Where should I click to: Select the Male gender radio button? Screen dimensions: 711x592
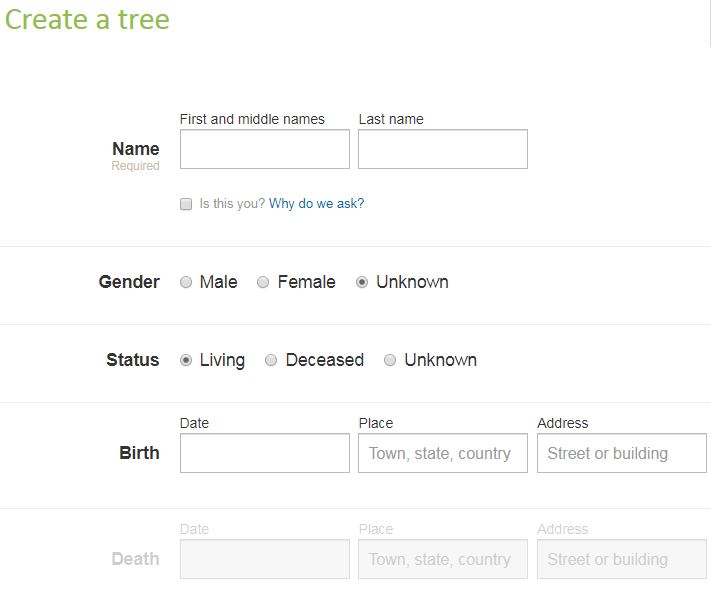[186, 282]
